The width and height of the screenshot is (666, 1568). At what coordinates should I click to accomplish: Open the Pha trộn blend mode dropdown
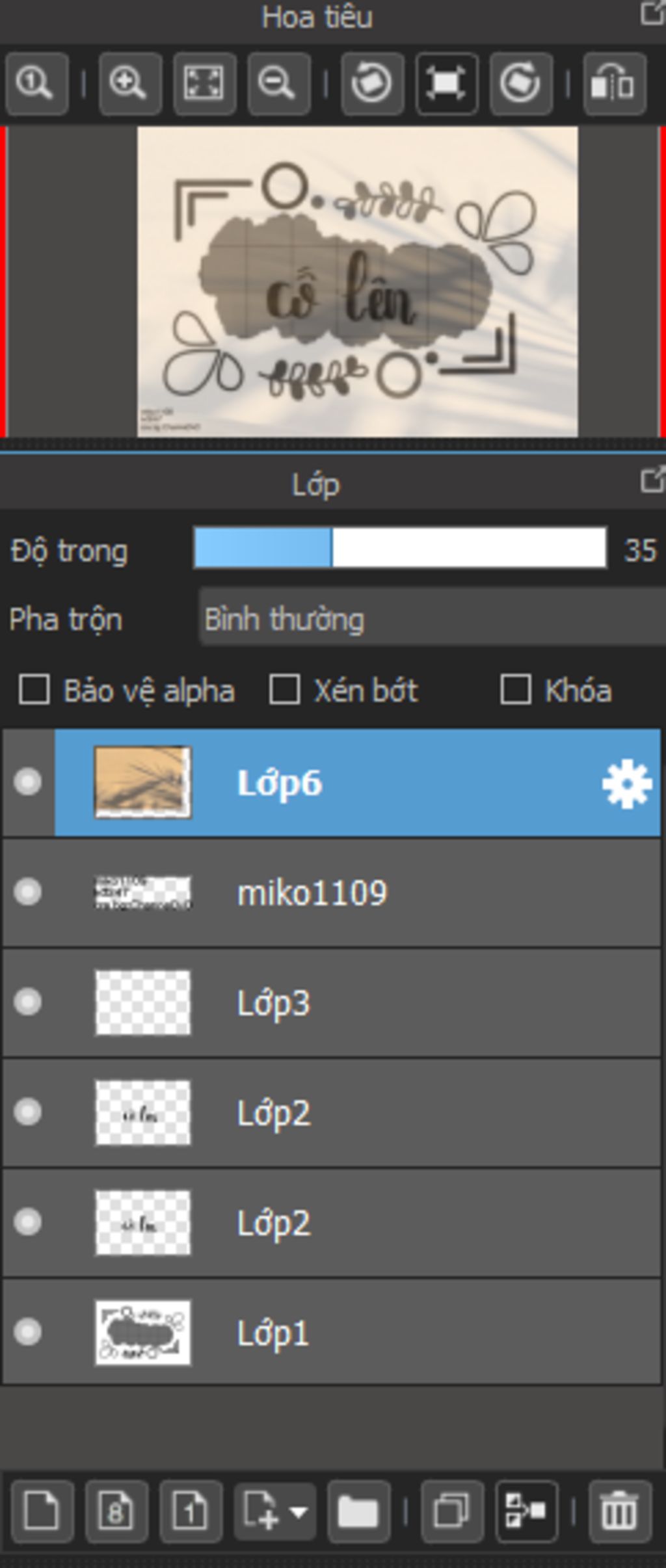(x=429, y=618)
